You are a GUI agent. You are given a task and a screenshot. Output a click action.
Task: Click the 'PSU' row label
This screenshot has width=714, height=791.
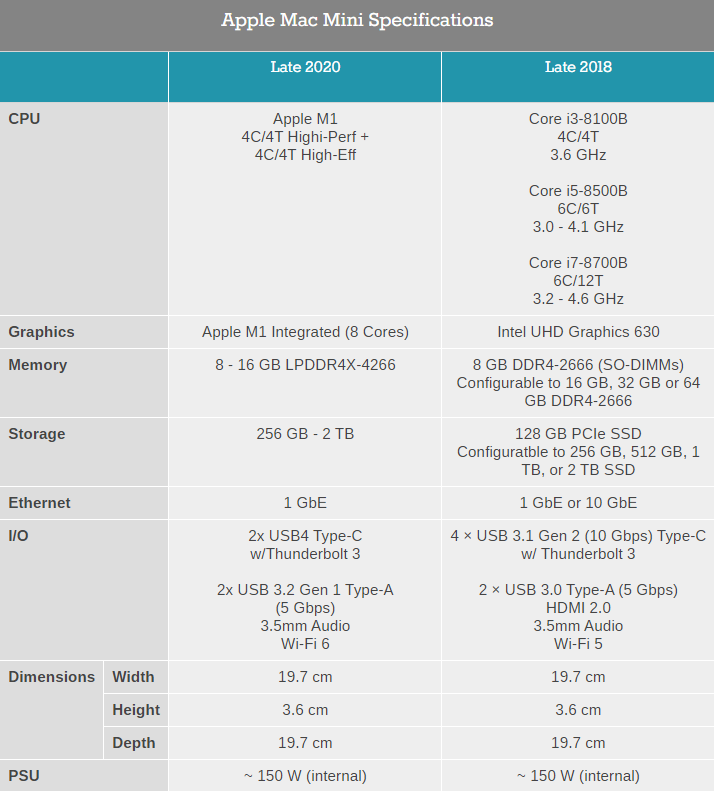click(24, 776)
